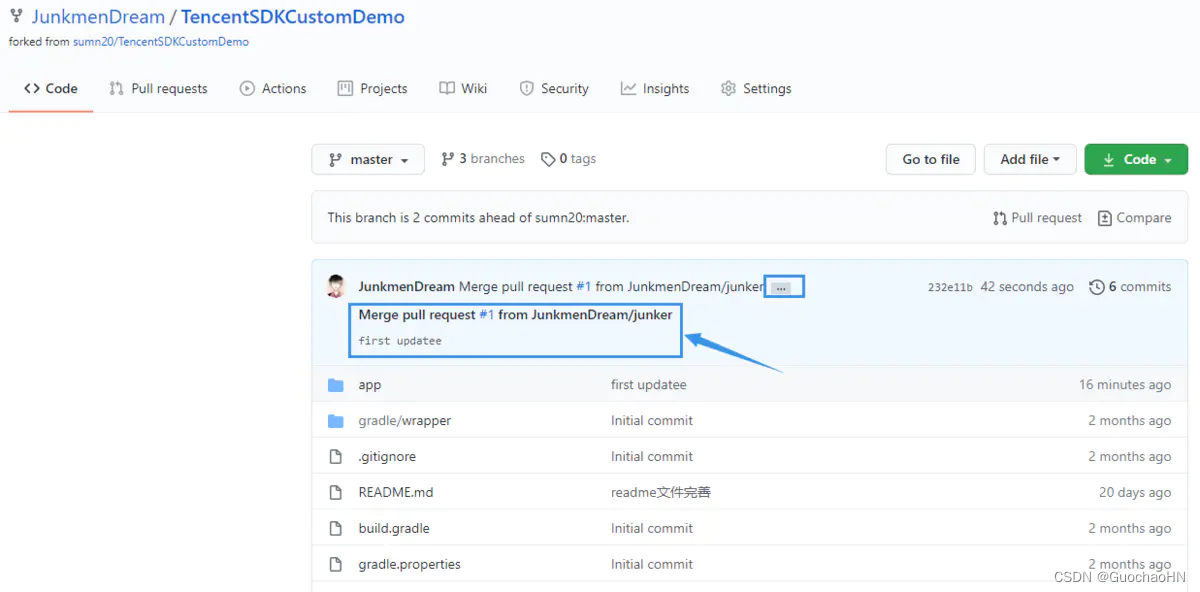Open the JunkmenDream commit author link

point(406,287)
